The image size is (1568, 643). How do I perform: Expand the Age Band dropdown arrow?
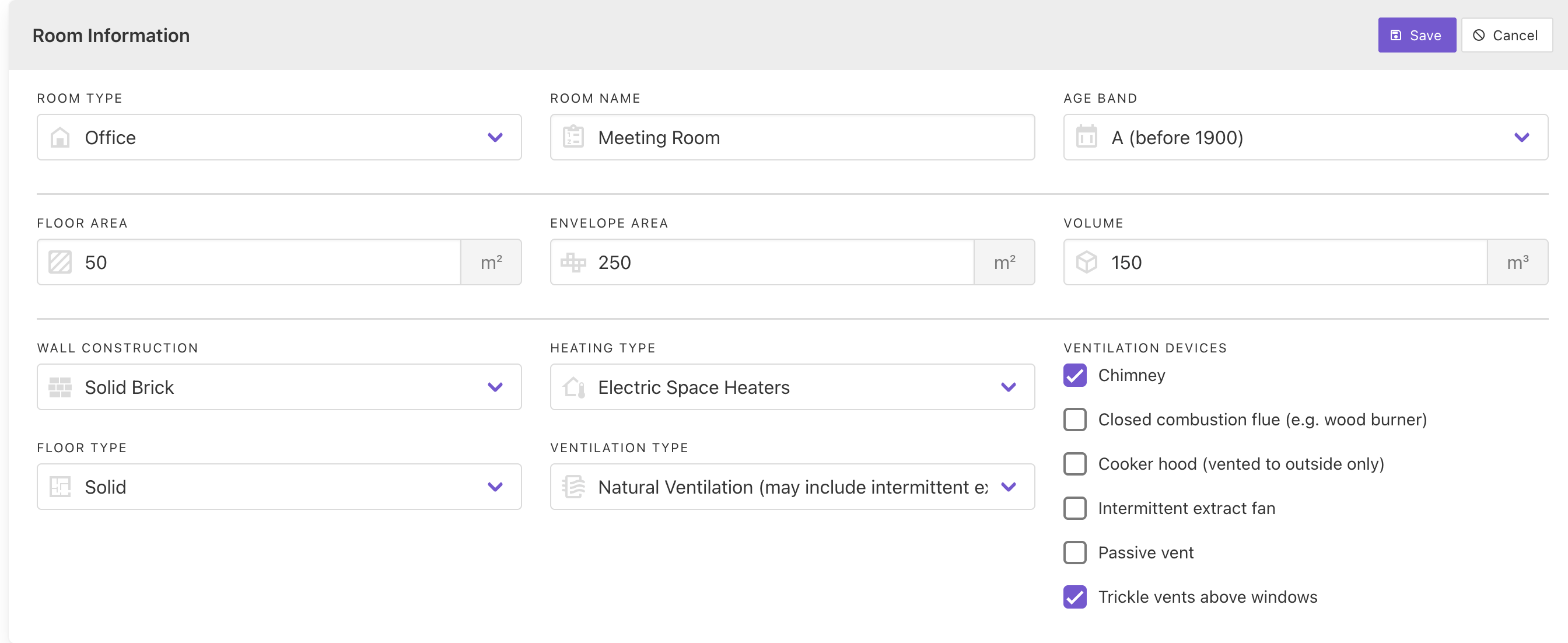tap(1521, 138)
